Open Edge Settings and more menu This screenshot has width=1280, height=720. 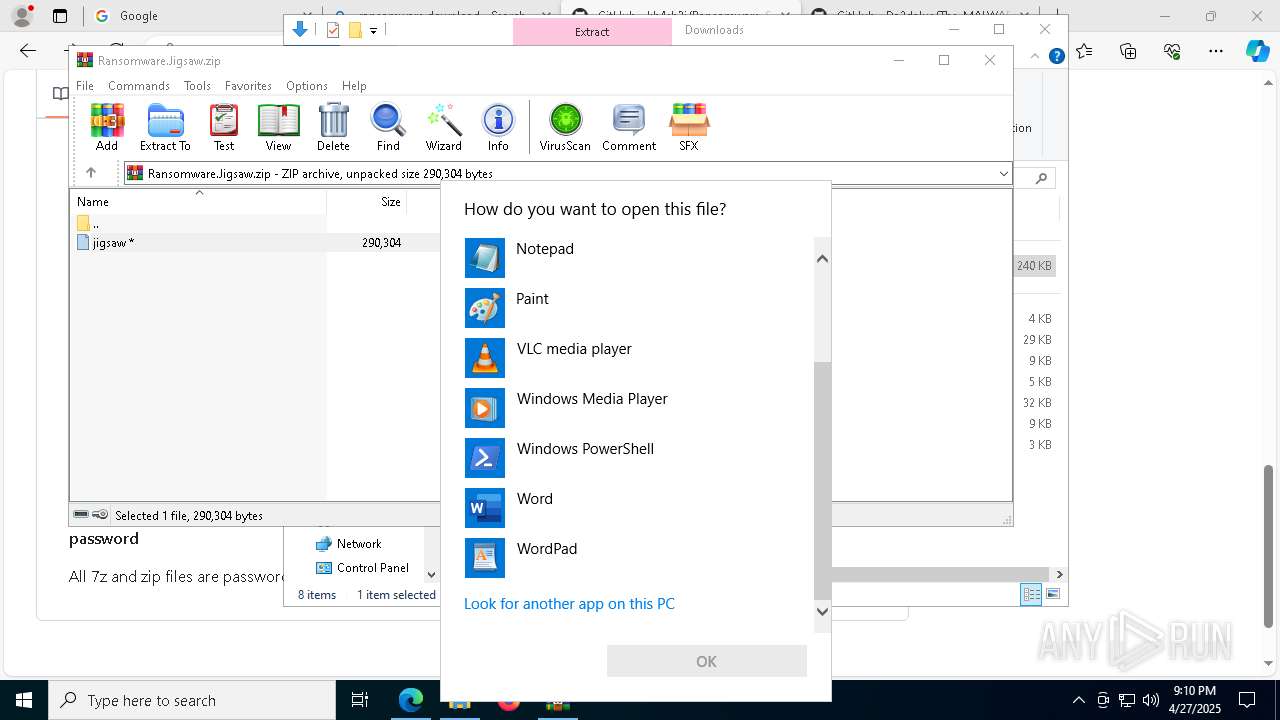coord(1216,51)
